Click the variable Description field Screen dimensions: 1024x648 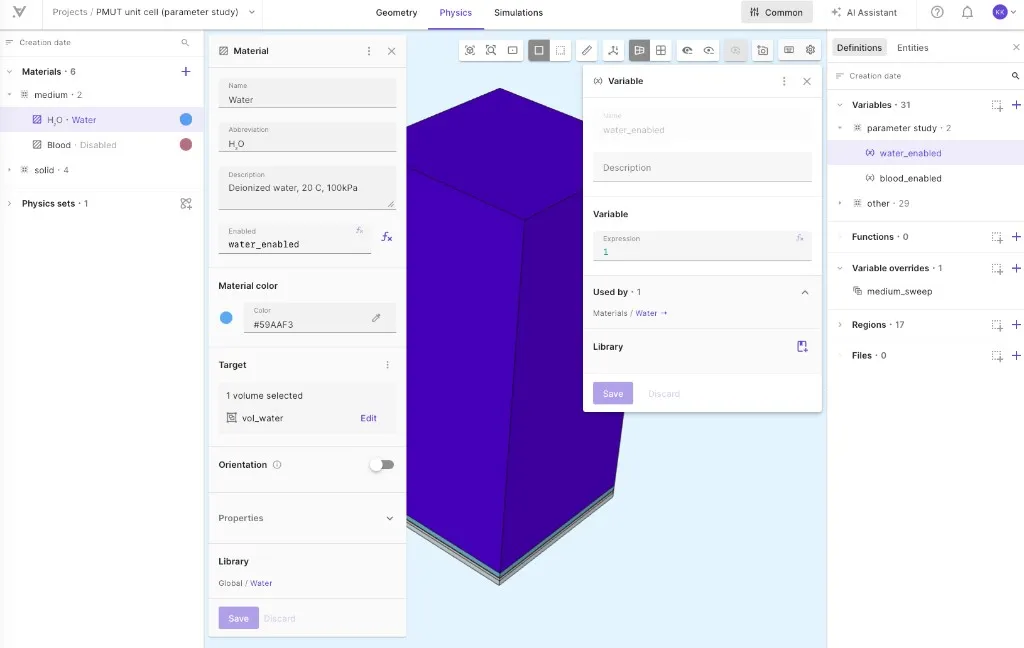click(702, 167)
